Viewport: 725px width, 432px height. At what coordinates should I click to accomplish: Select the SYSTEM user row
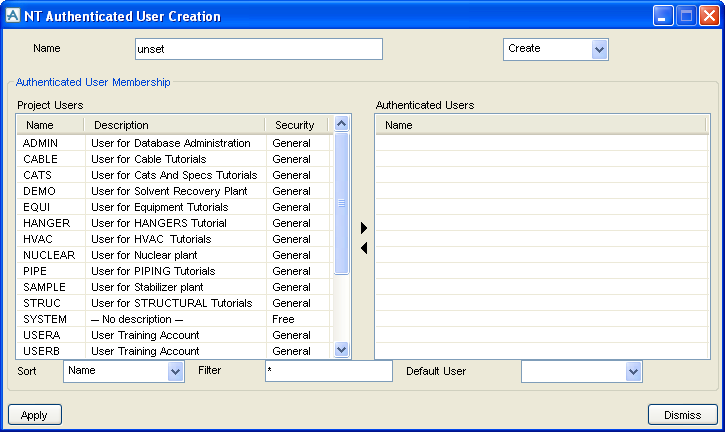coord(175,319)
